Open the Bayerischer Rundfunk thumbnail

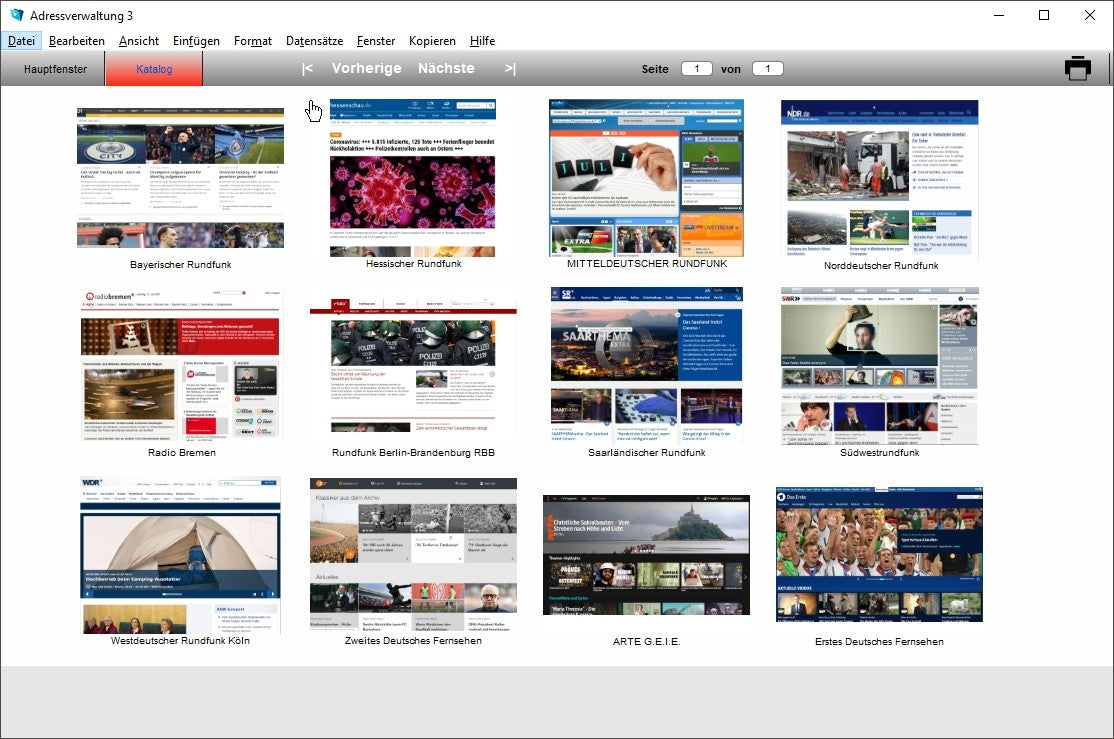click(180, 177)
